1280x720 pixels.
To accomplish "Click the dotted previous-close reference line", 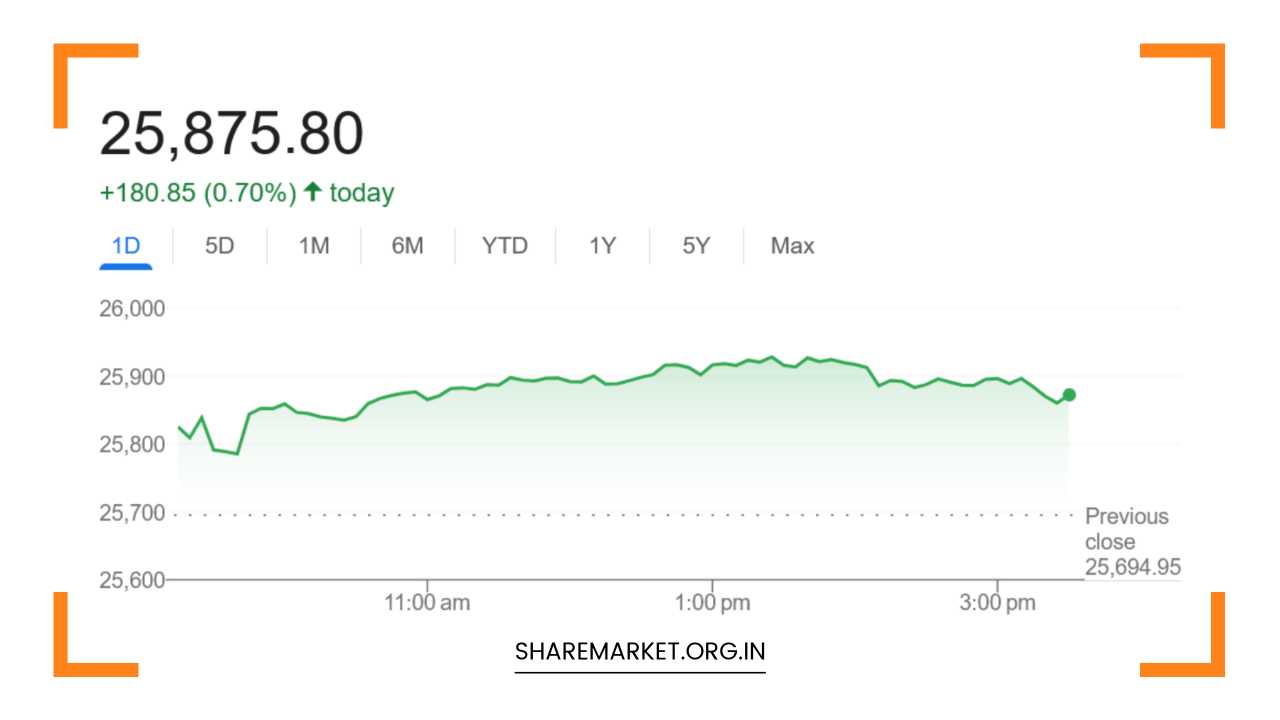I will [x=600, y=512].
